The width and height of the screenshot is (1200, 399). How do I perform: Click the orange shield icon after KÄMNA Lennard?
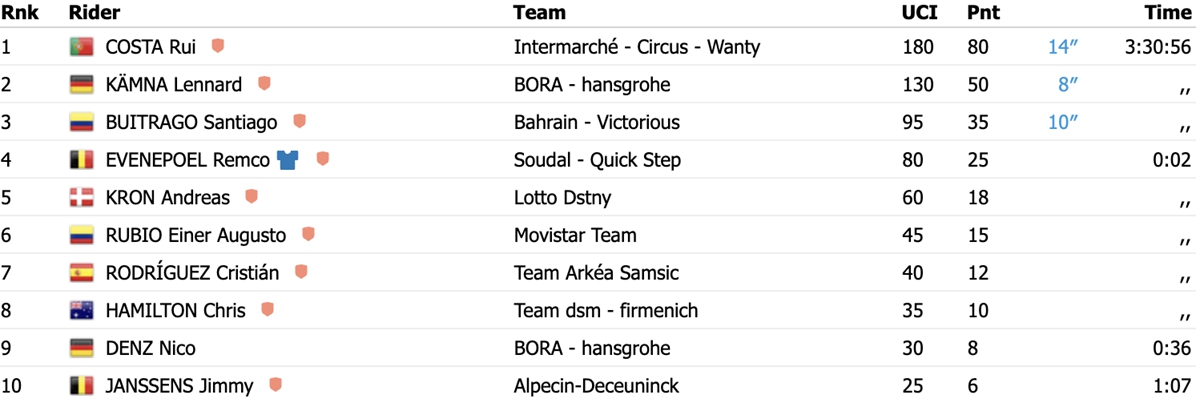coord(264,84)
